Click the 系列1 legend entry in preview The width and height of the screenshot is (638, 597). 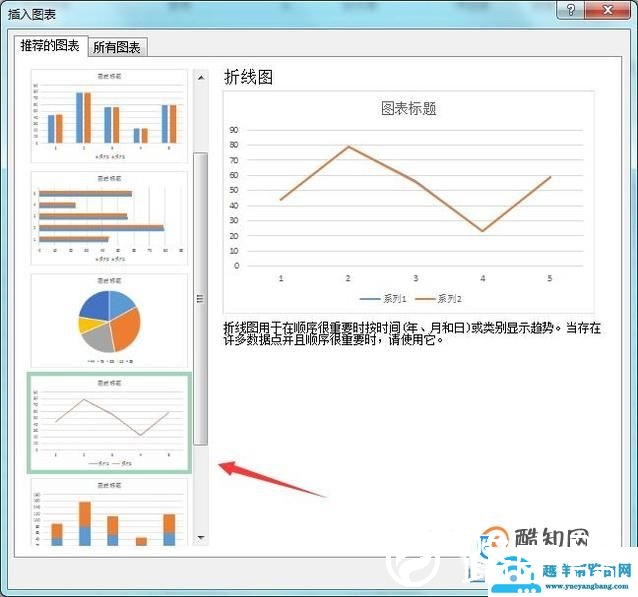[x=383, y=299]
